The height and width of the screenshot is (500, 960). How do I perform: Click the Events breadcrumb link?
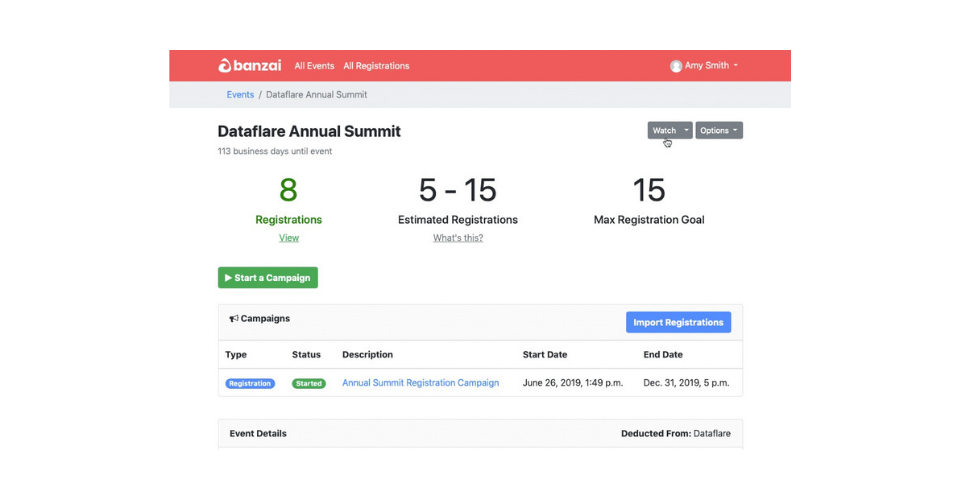(x=240, y=95)
